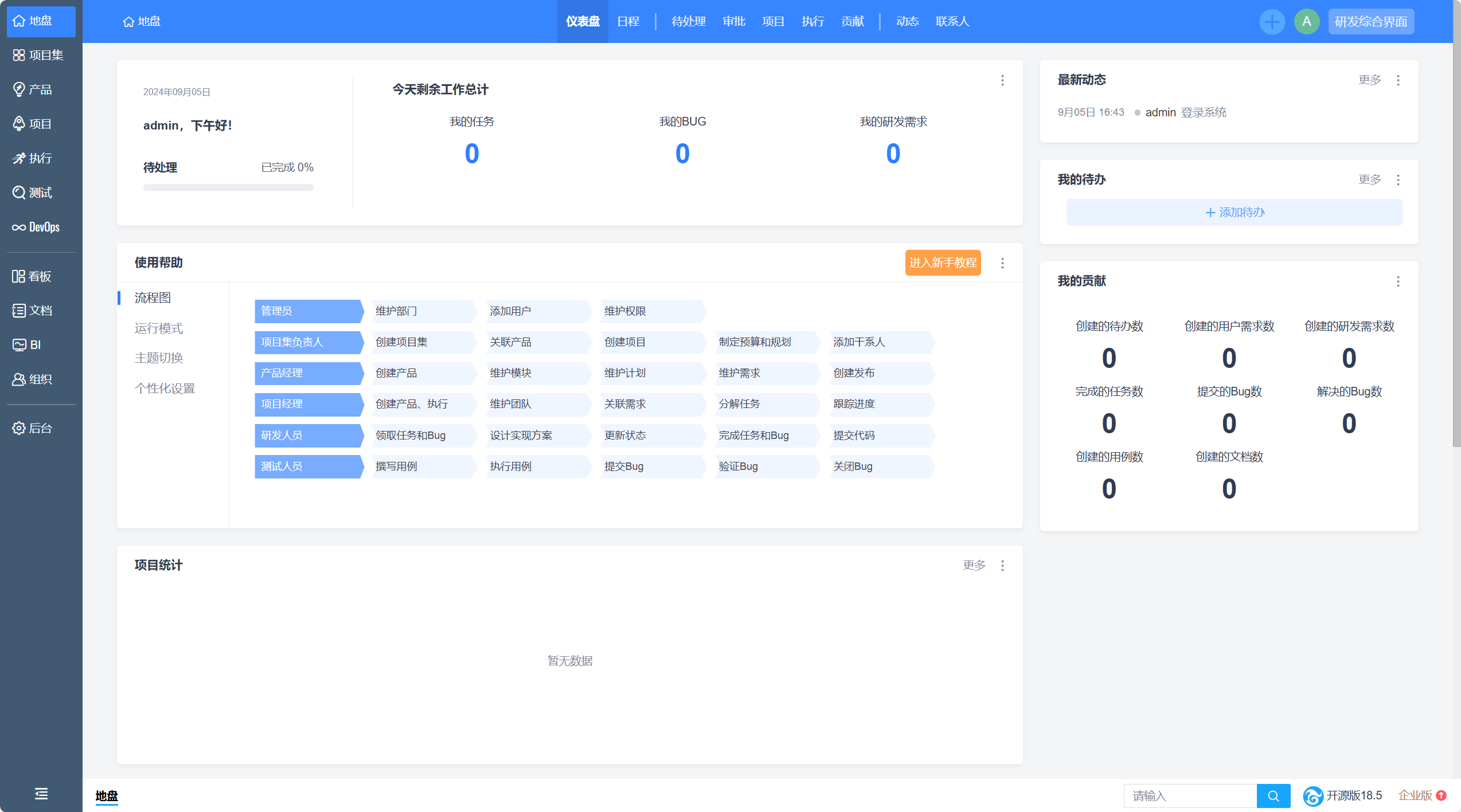Click 更多 in 最新动态 block

(1370, 80)
